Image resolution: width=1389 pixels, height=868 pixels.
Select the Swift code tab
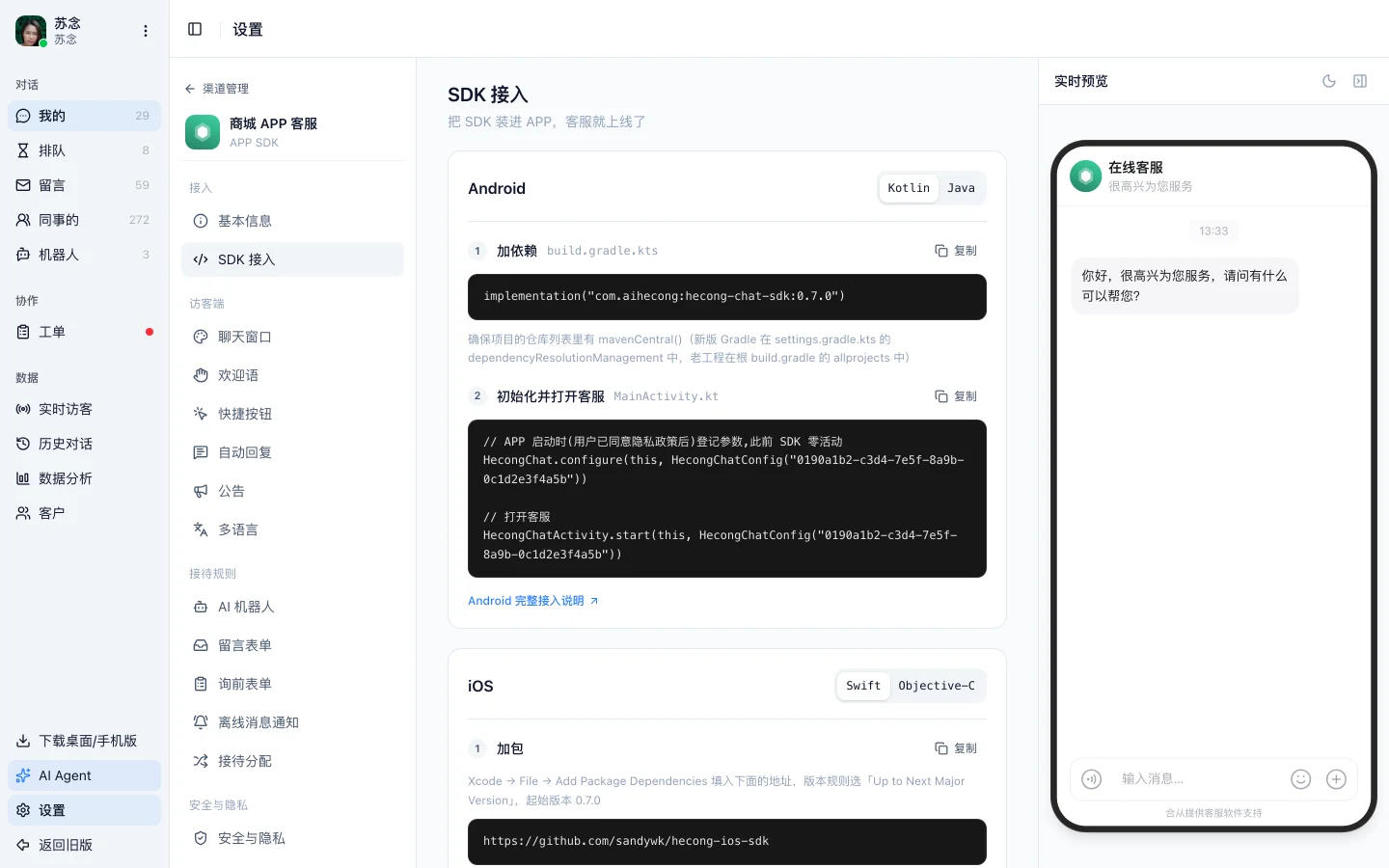click(x=863, y=686)
